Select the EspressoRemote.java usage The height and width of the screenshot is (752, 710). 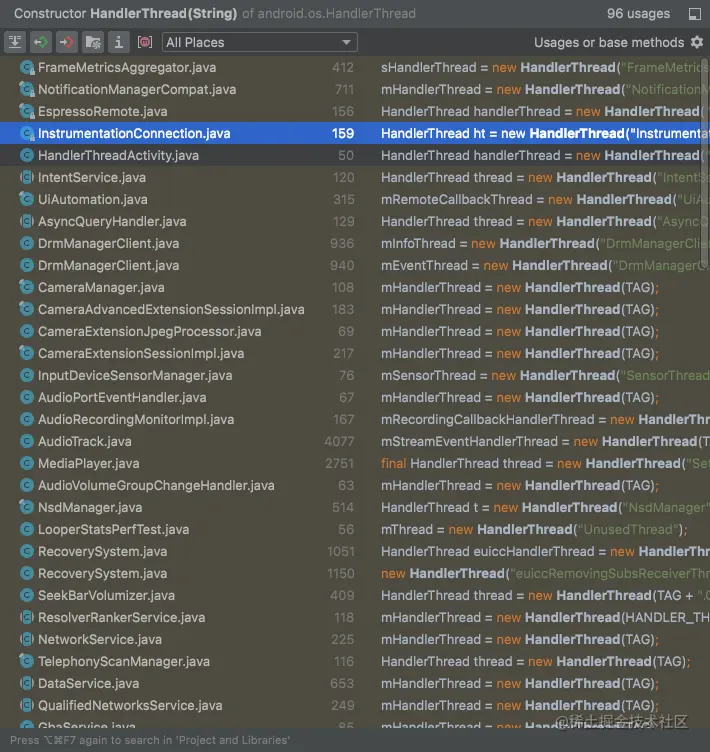(355, 112)
